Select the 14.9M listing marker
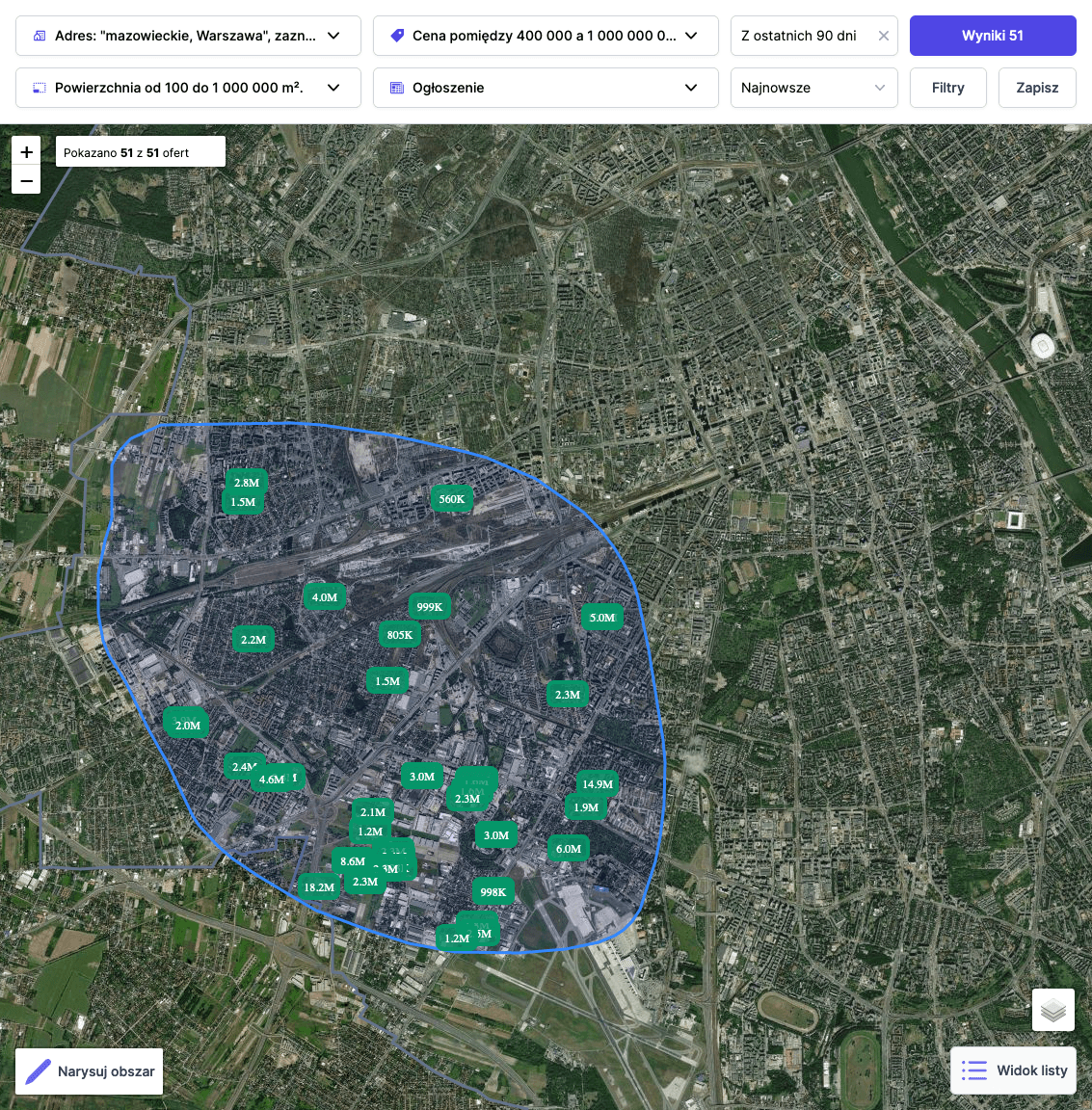The image size is (1092, 1110). 598,784
